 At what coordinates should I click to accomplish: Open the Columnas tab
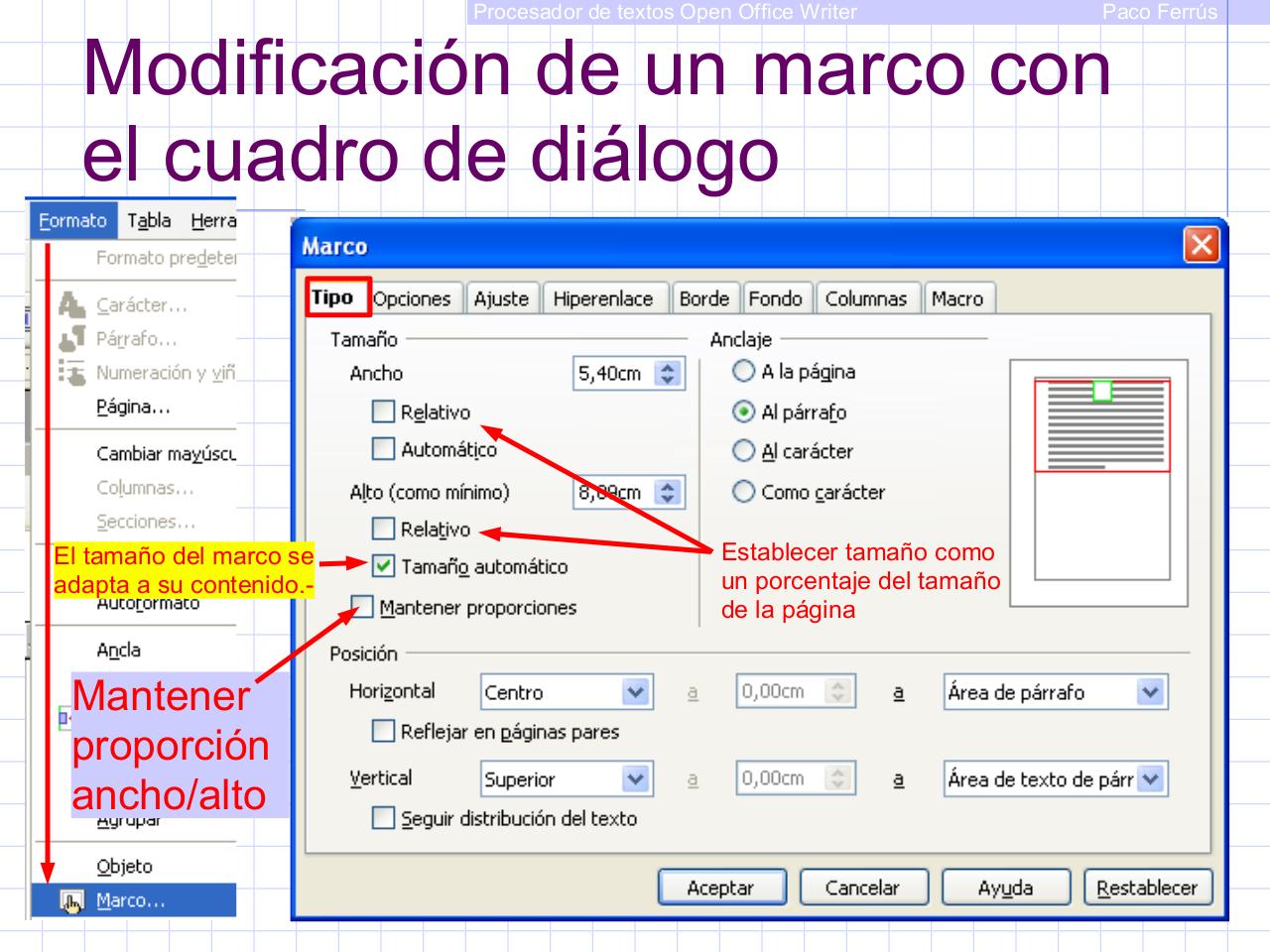coord(868,298)
